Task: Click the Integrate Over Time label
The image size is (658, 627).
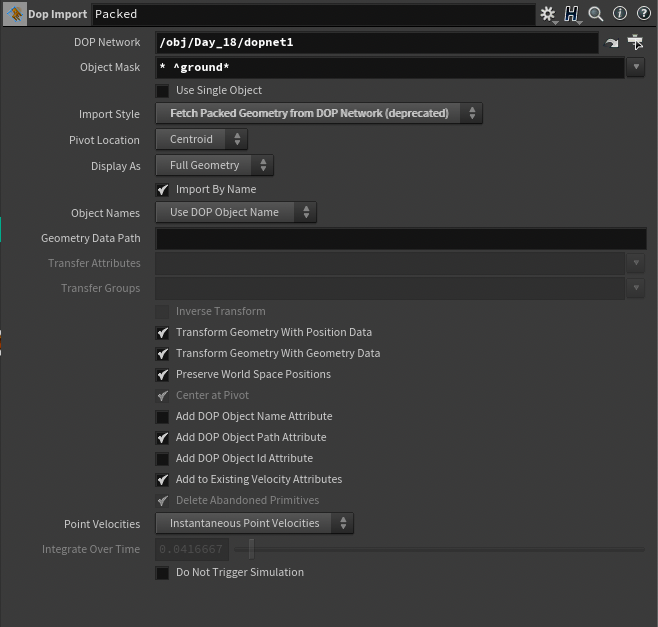Action: click(x=91, y=549)
